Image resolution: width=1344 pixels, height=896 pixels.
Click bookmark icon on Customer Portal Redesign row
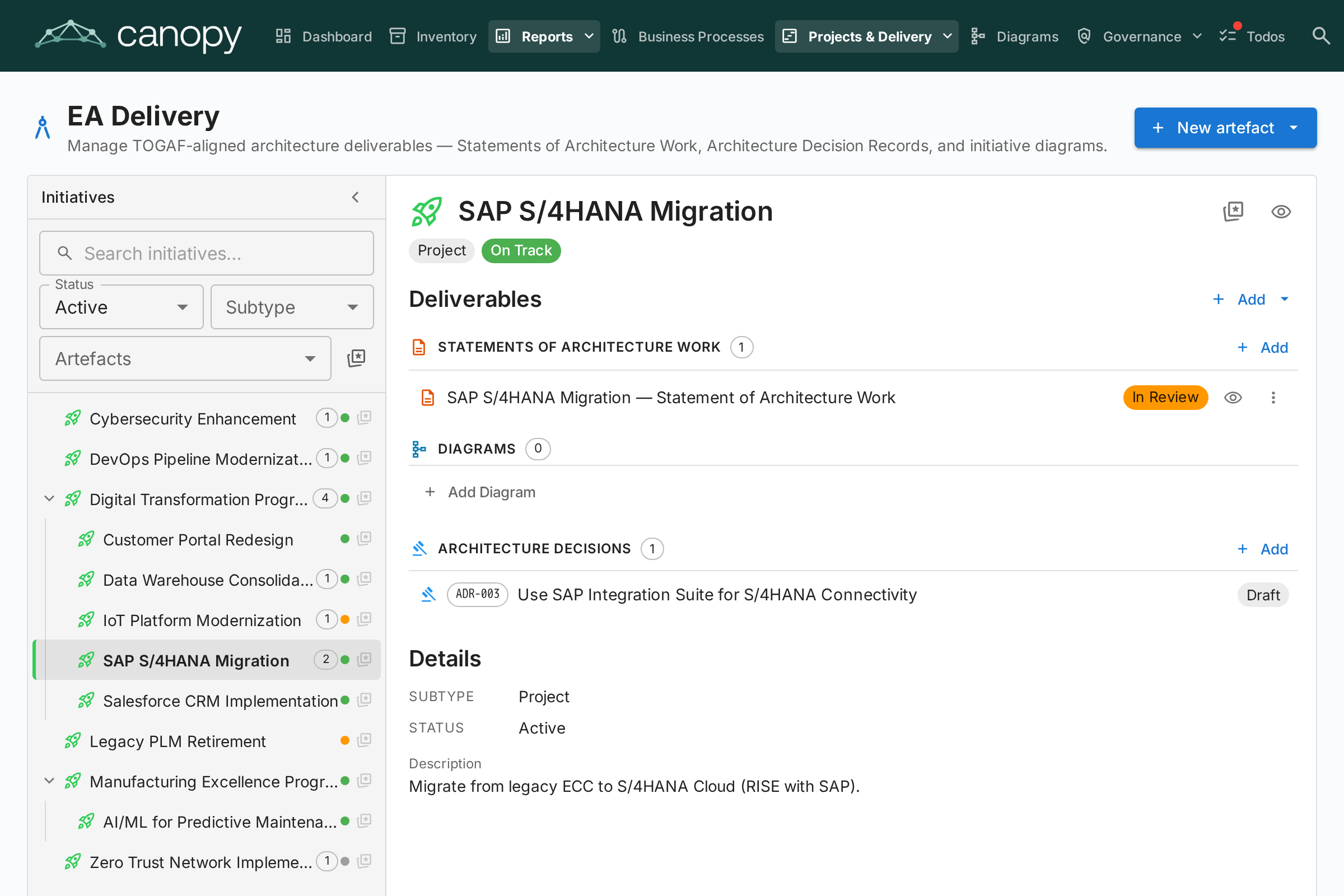click(x=365, y=539)
